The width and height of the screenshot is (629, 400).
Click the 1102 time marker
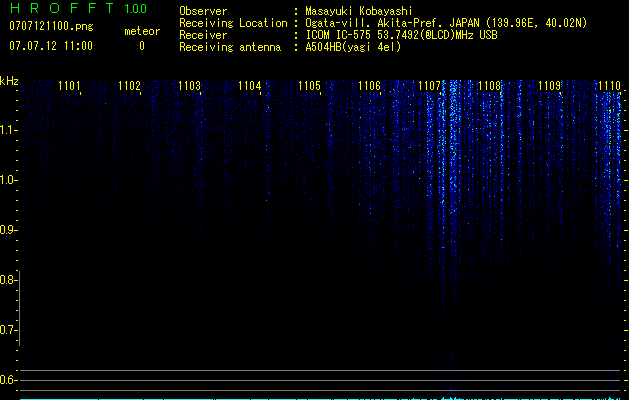(x=129, y=85)
